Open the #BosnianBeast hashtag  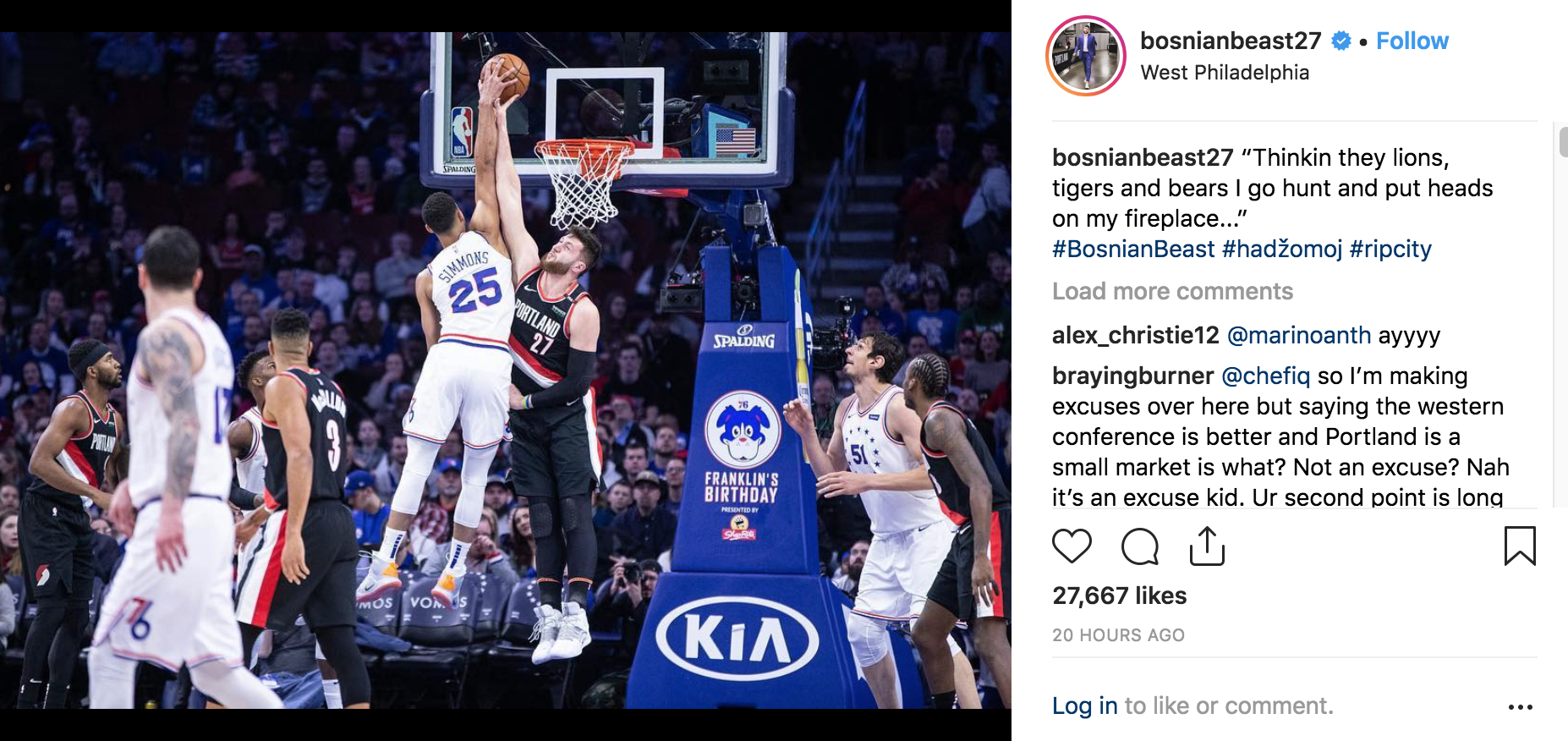pos(1133,249)
